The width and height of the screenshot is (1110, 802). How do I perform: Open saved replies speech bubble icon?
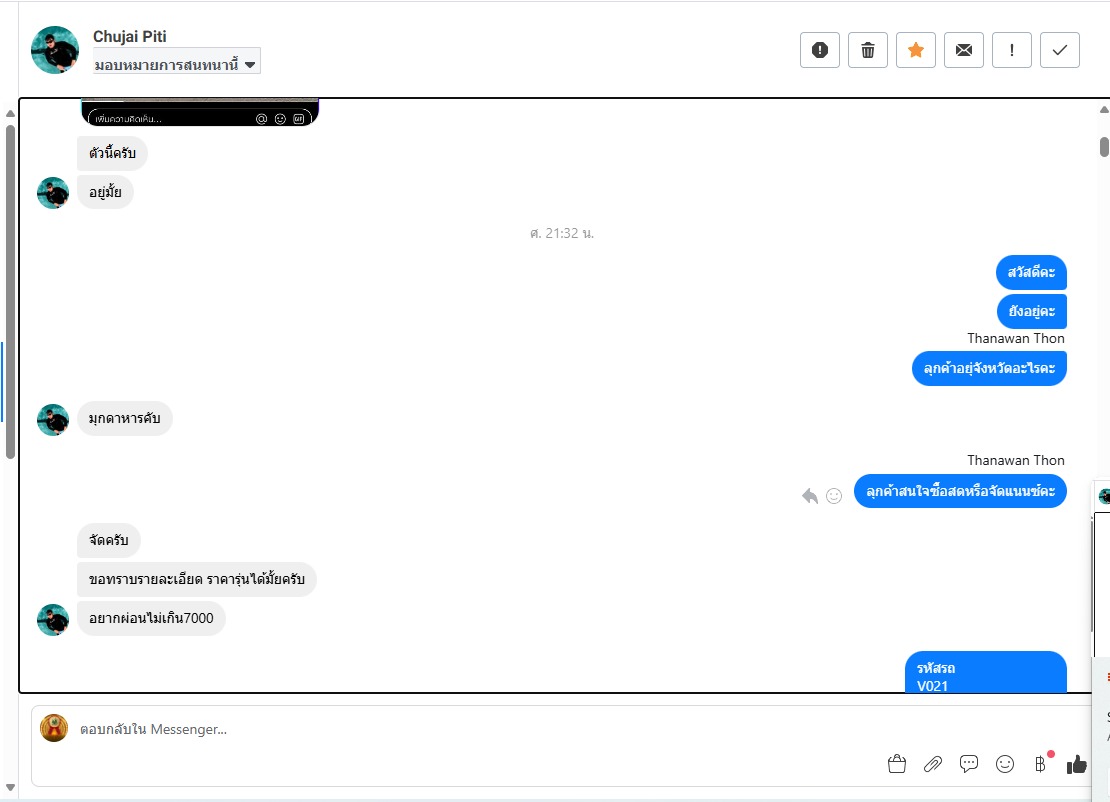969,764
